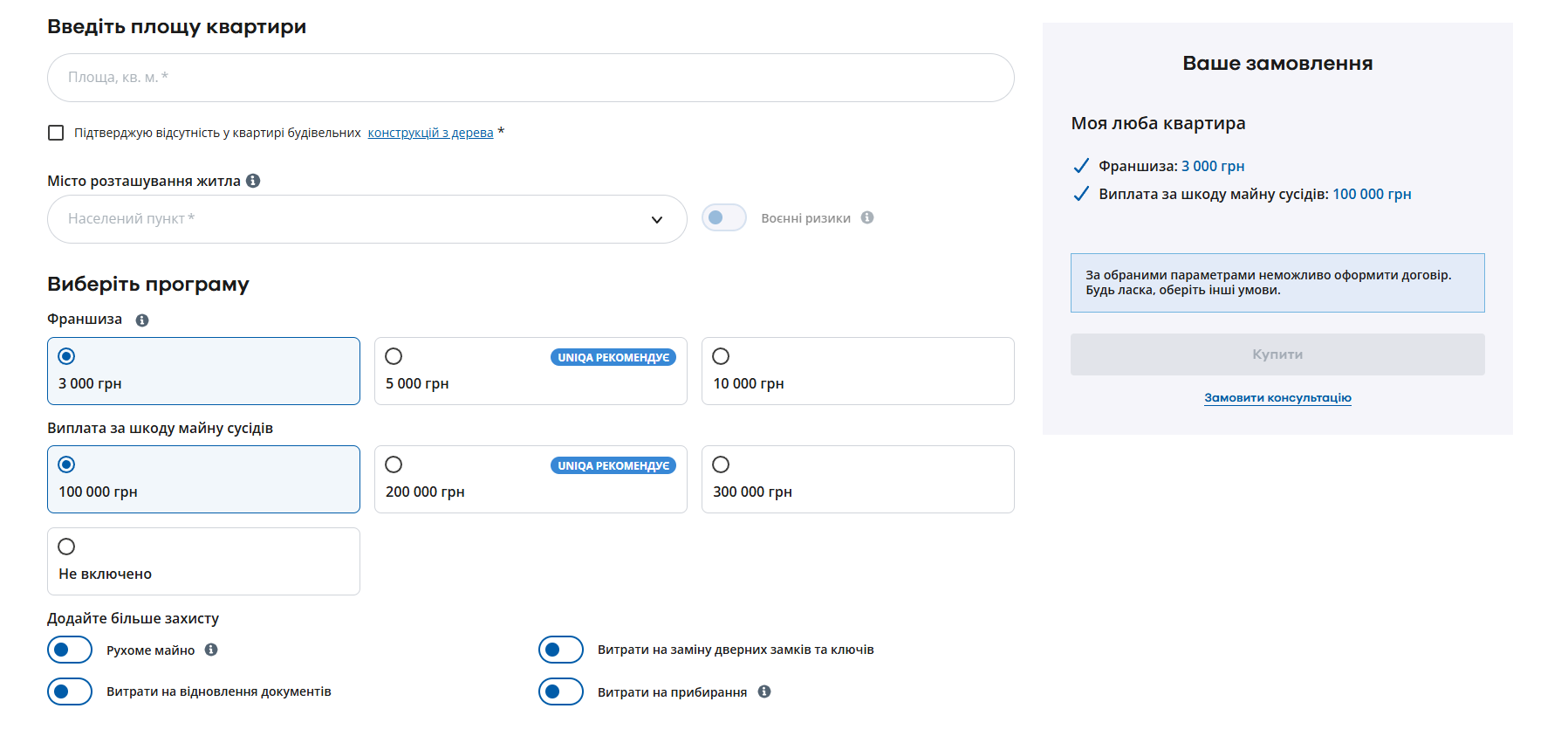Toggle the Воєнні ризики switch
Screen dimensions: 1568x743
[723, 217]
